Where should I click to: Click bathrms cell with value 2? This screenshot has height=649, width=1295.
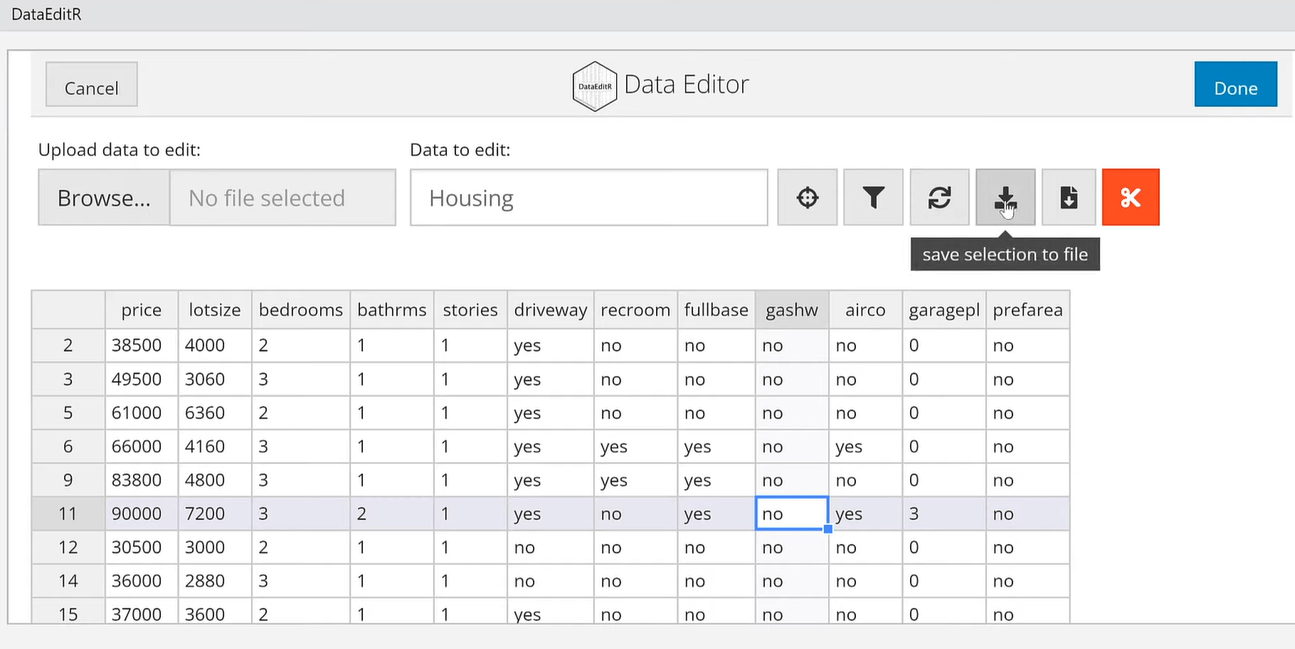tap(392, 513)
